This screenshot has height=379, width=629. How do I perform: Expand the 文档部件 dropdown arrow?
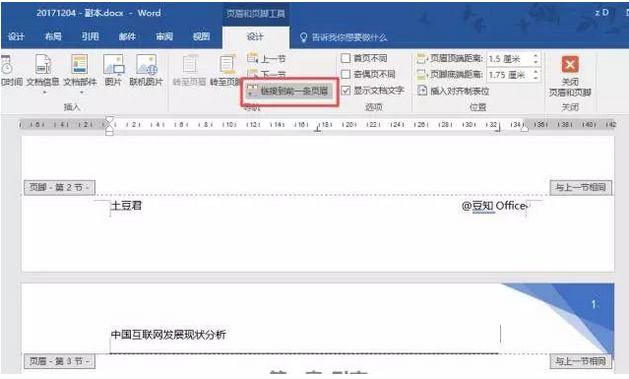pyautogui.click(x=81, y=92)
